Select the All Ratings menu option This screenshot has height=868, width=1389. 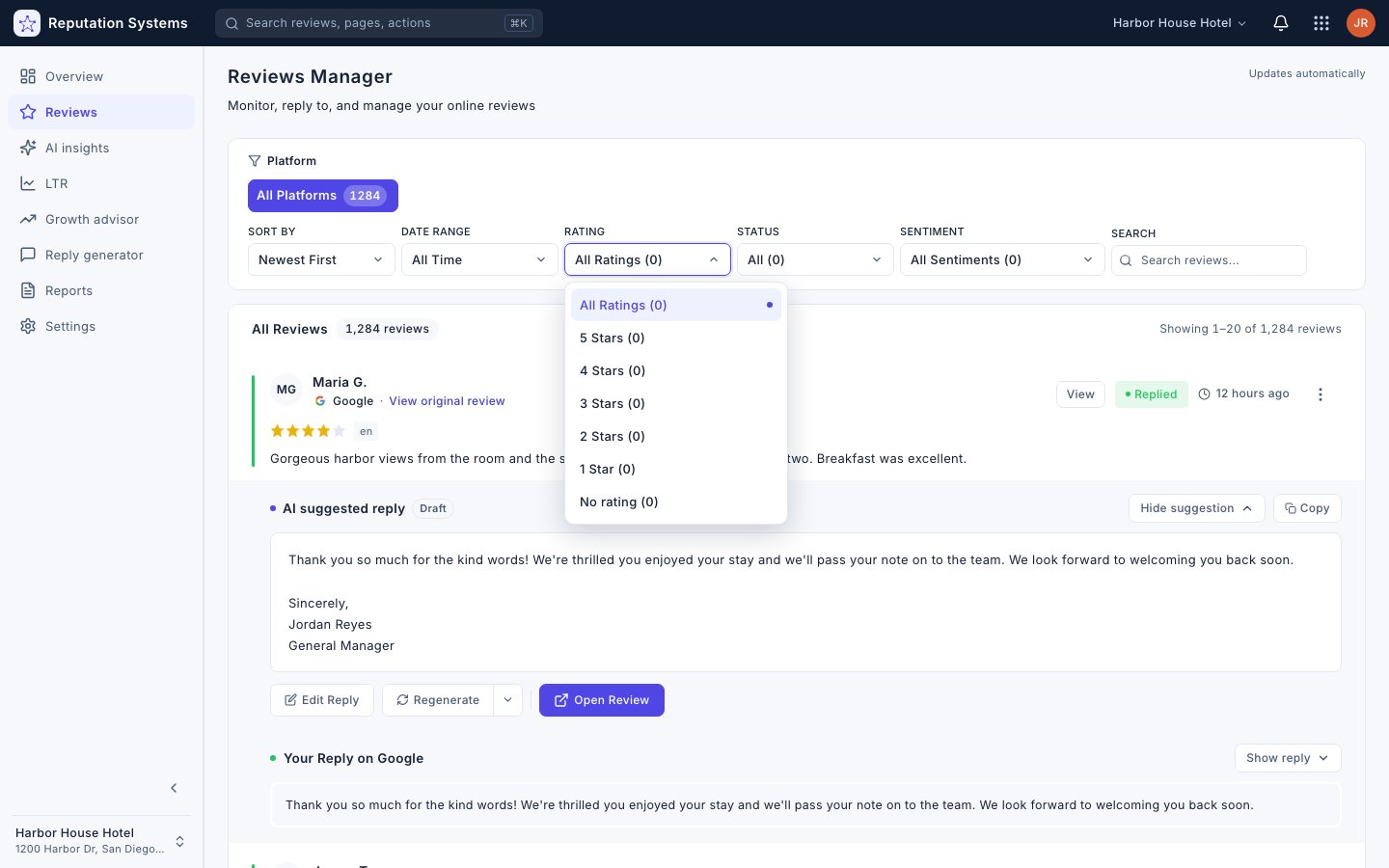[676, 305]
